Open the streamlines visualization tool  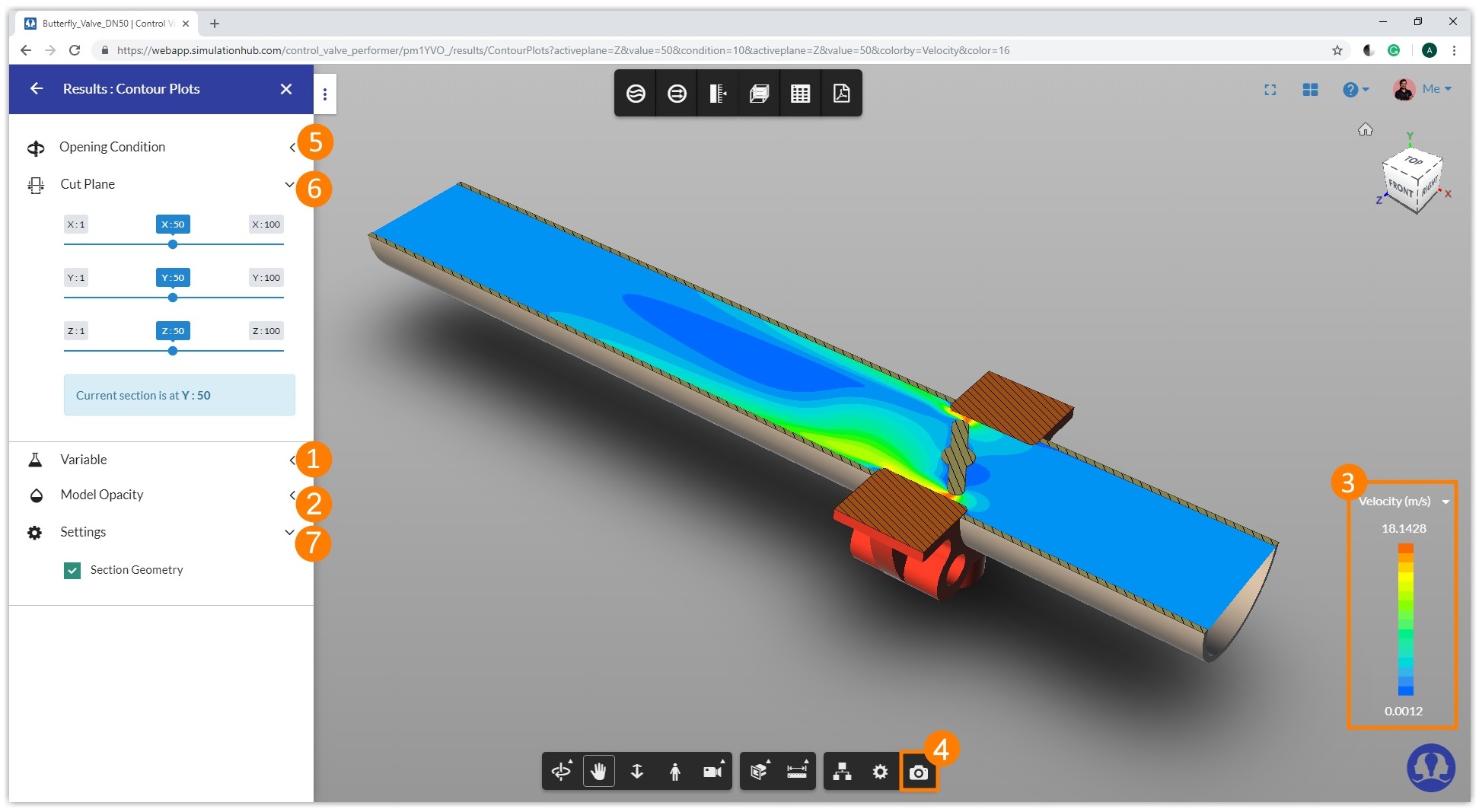(636, 93)
